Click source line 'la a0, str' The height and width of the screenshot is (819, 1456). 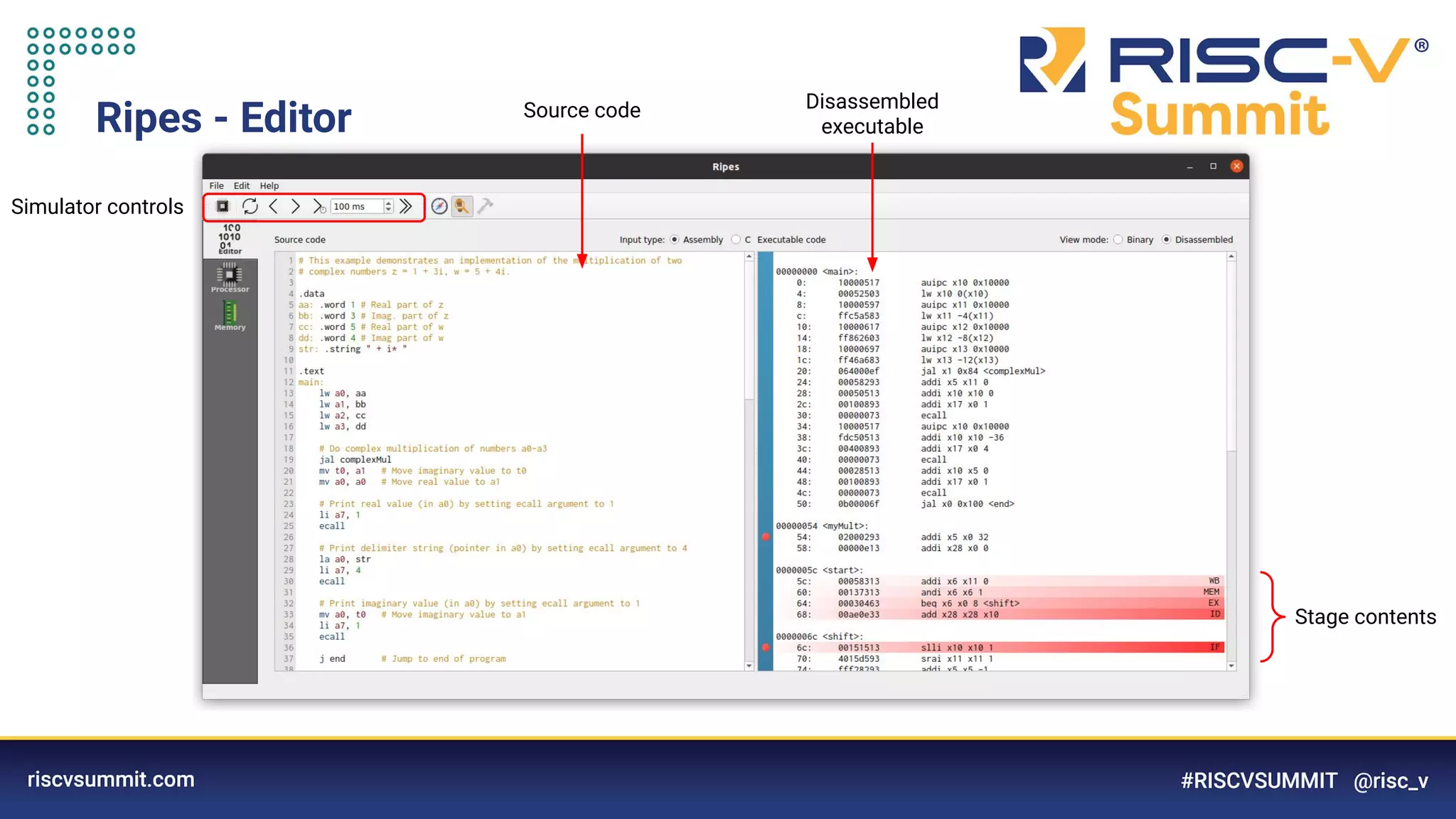(x=345, y=559)
